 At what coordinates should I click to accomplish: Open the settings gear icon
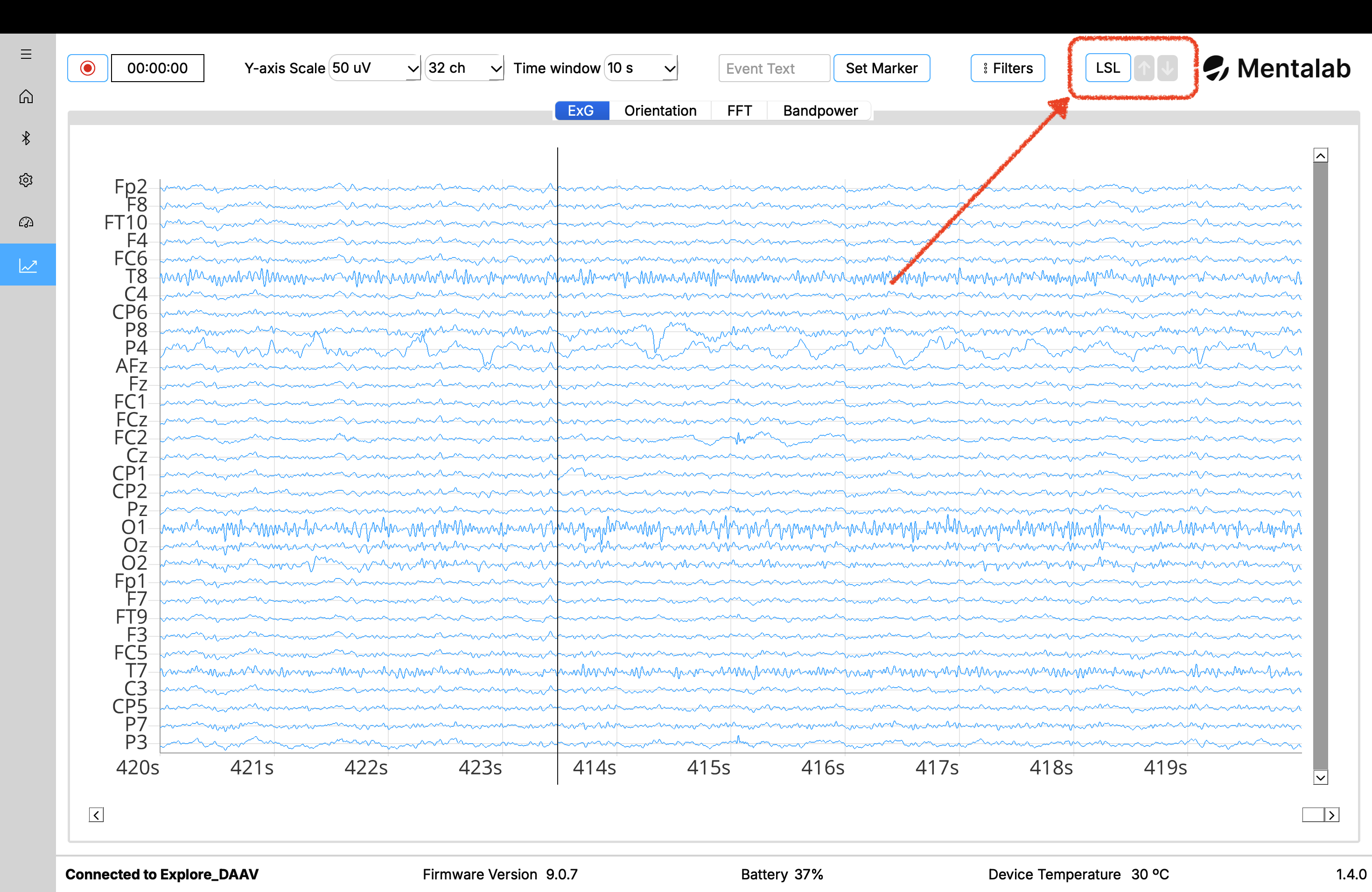26,181
